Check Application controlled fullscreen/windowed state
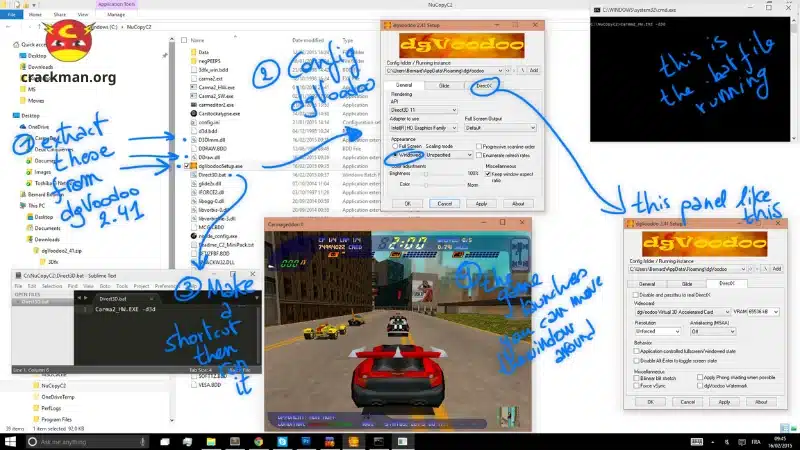800x450 pixels. coord(636,351)
